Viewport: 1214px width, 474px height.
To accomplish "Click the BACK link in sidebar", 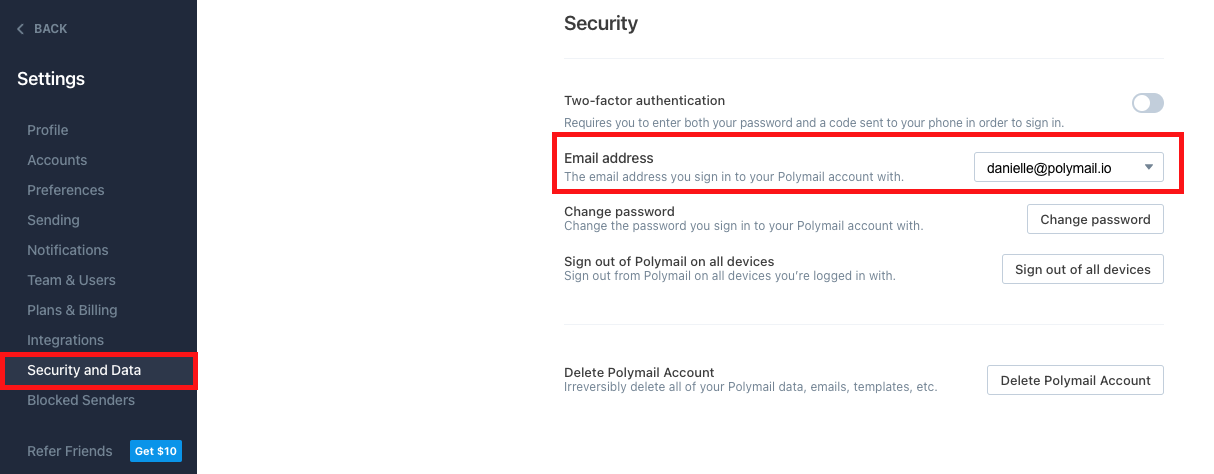I will [x=50, y=29].
